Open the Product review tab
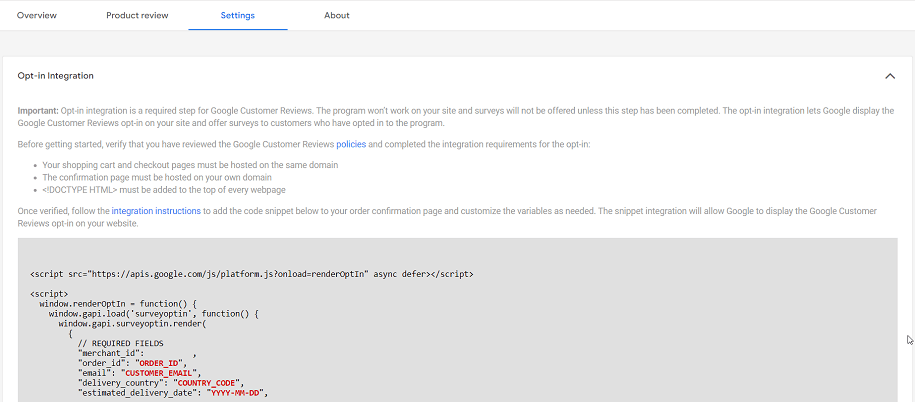The image size is (915, 402). coord(137,16)
